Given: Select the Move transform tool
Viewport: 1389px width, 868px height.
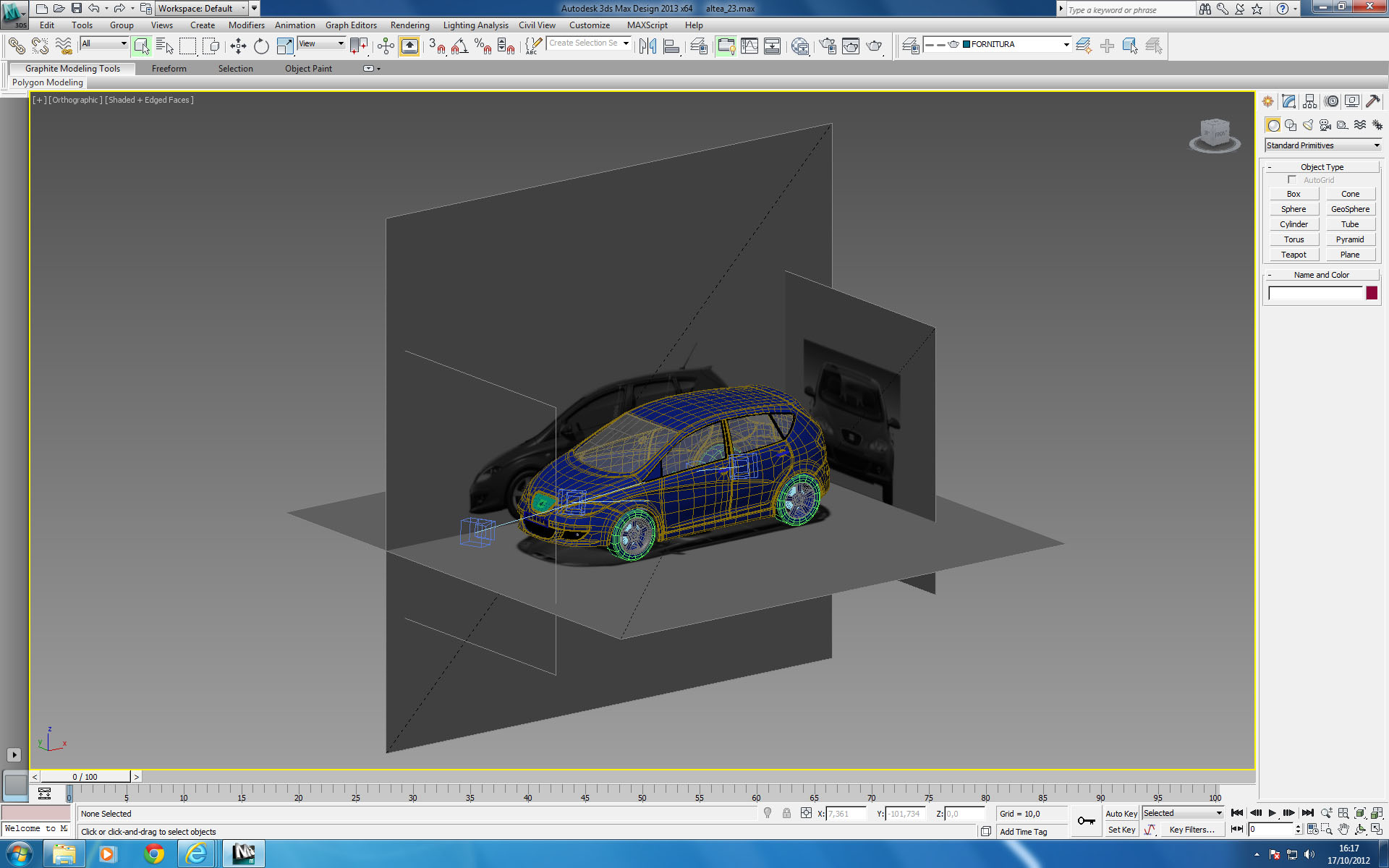Looking at the screenshot, I should (x=238, y=46).
